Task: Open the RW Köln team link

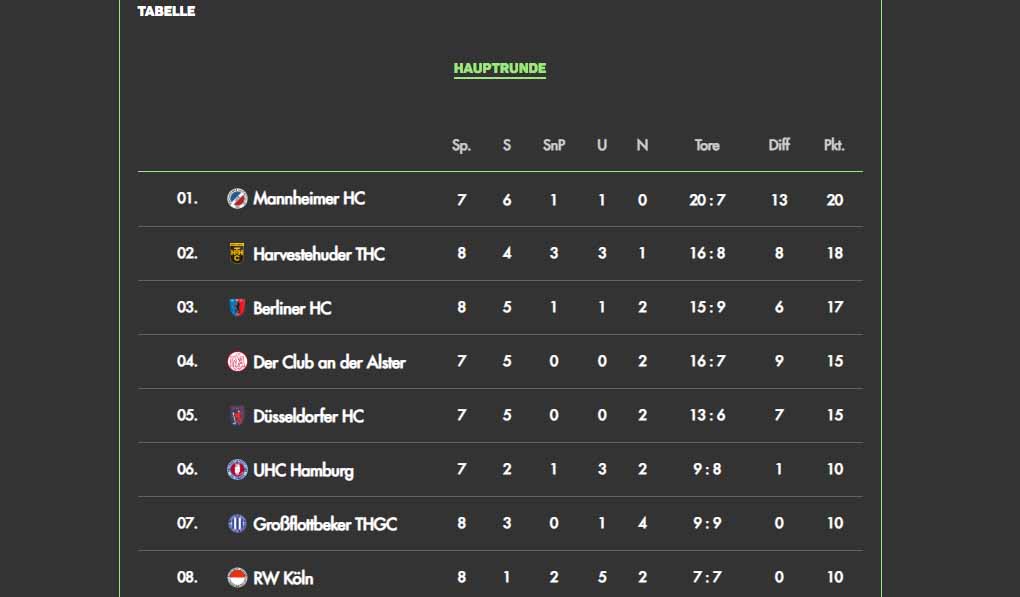Action: 283,577
